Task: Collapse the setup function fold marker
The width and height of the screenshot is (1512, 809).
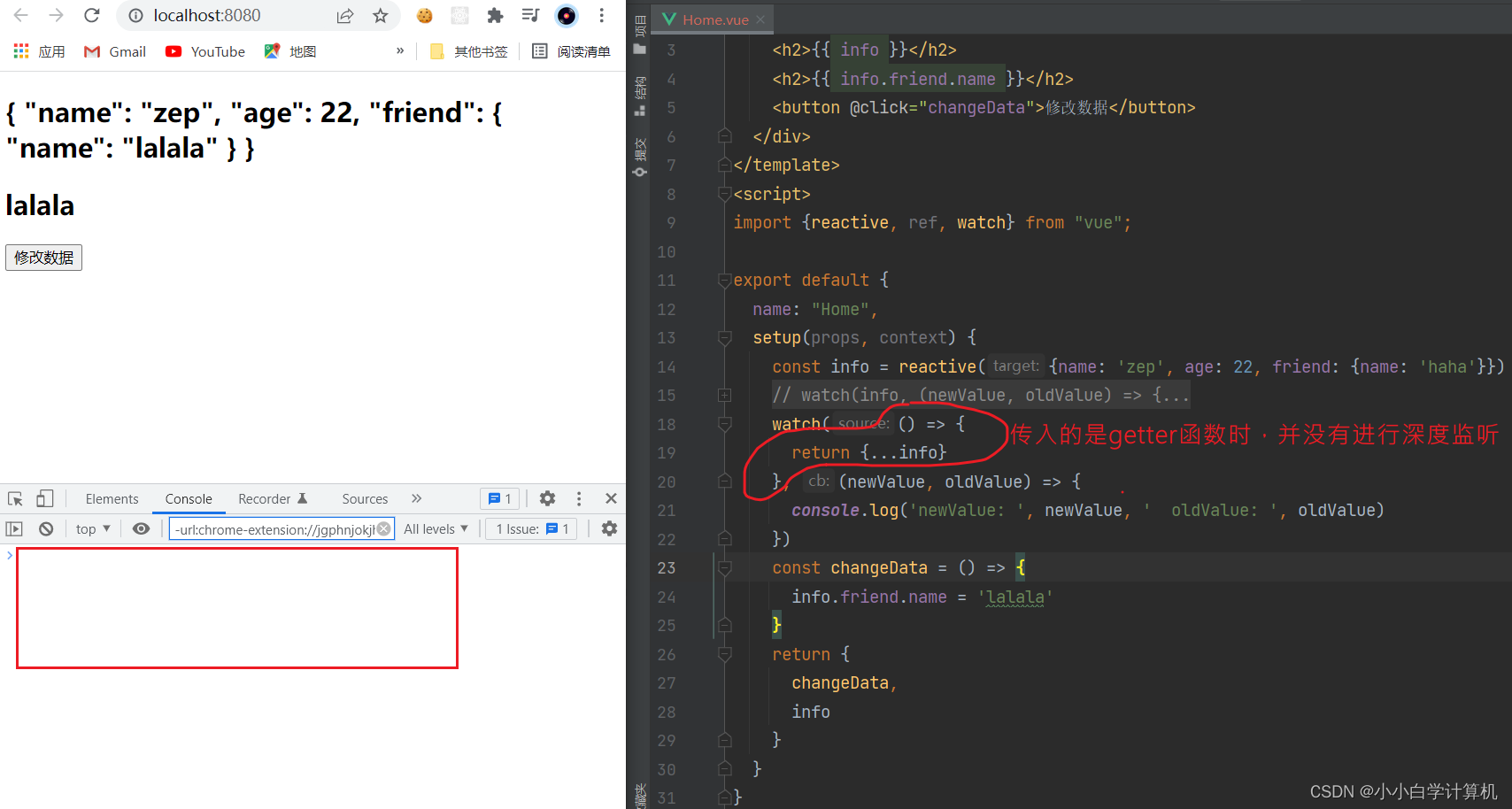Action: pyautogui.click(x=724, y=338)
